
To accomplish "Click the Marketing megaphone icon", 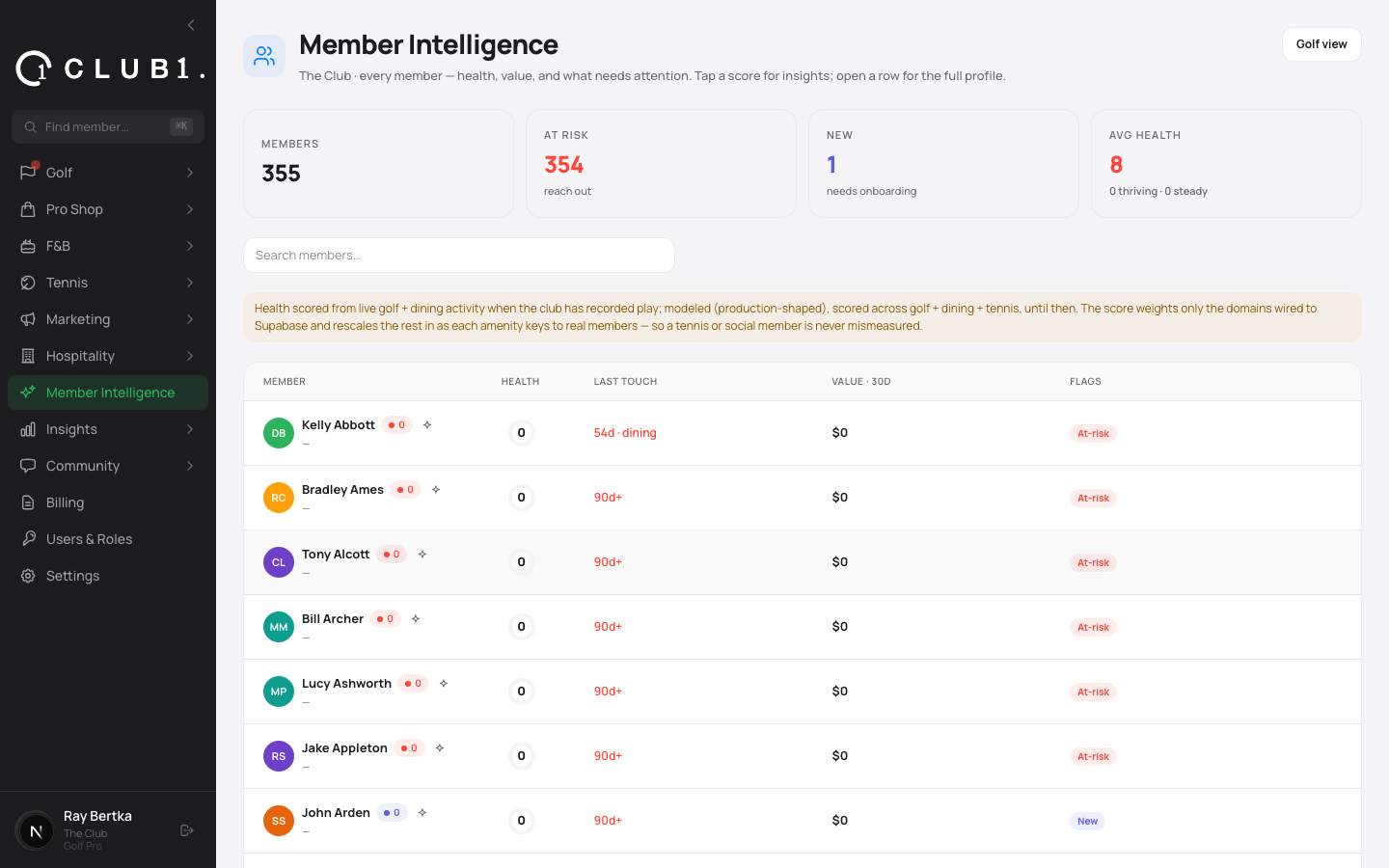I will click(x=28, y=319).
